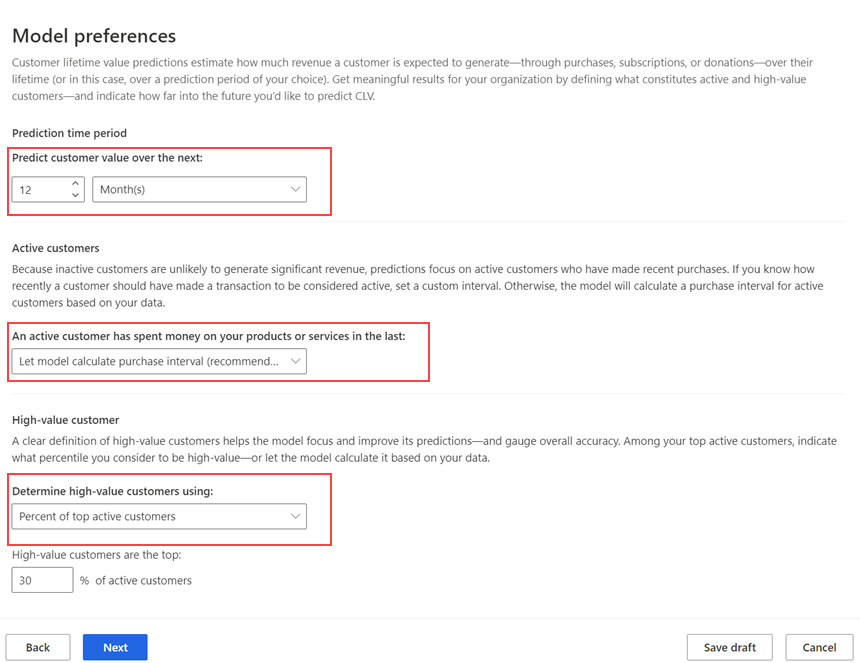Click the increment arrow on prediction period stepper
This screenshot has width=860, height=663.
[x=75, y=183]
